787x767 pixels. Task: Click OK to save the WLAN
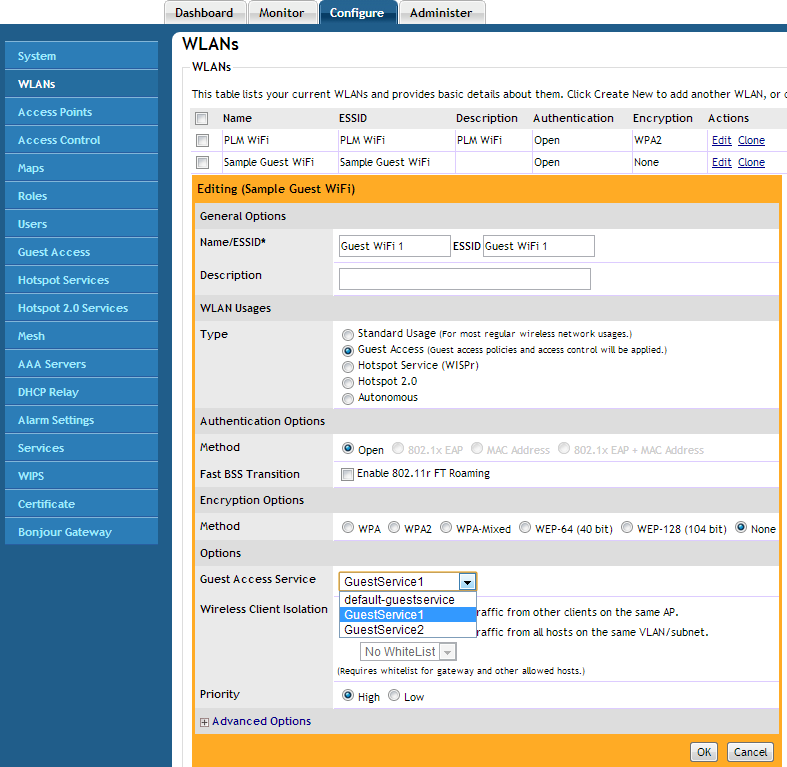pos(704,752)
